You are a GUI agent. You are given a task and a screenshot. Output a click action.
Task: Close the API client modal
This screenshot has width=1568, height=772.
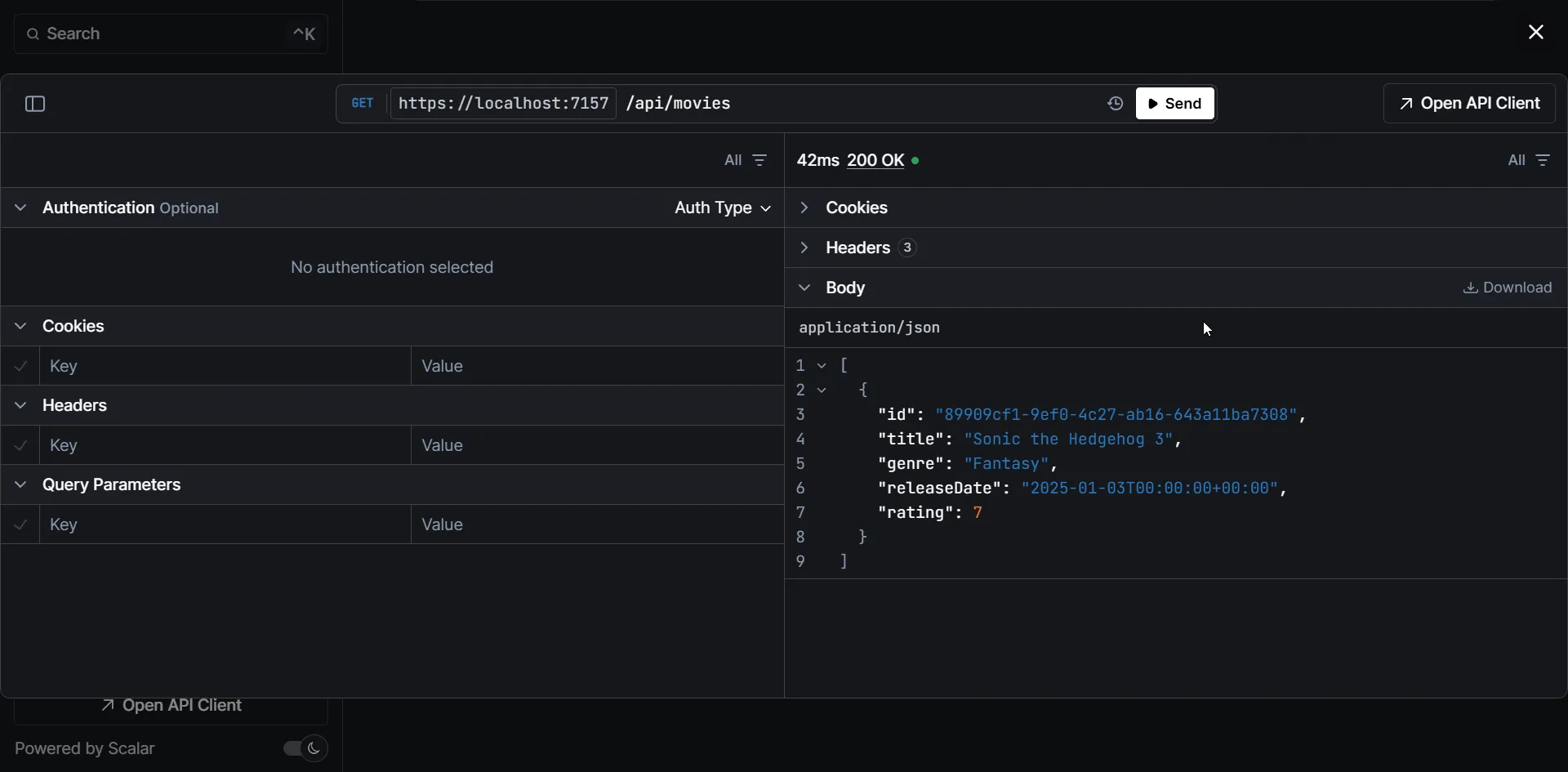[x=1535, y=33]
